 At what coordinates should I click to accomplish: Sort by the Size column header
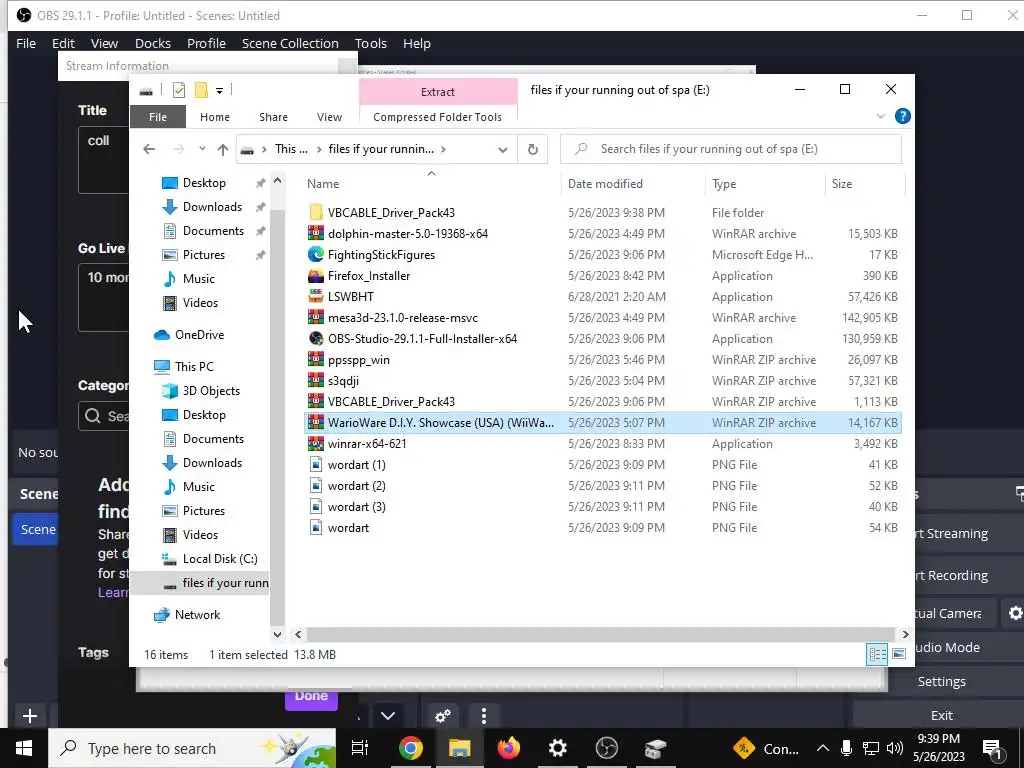click(842, 184)
